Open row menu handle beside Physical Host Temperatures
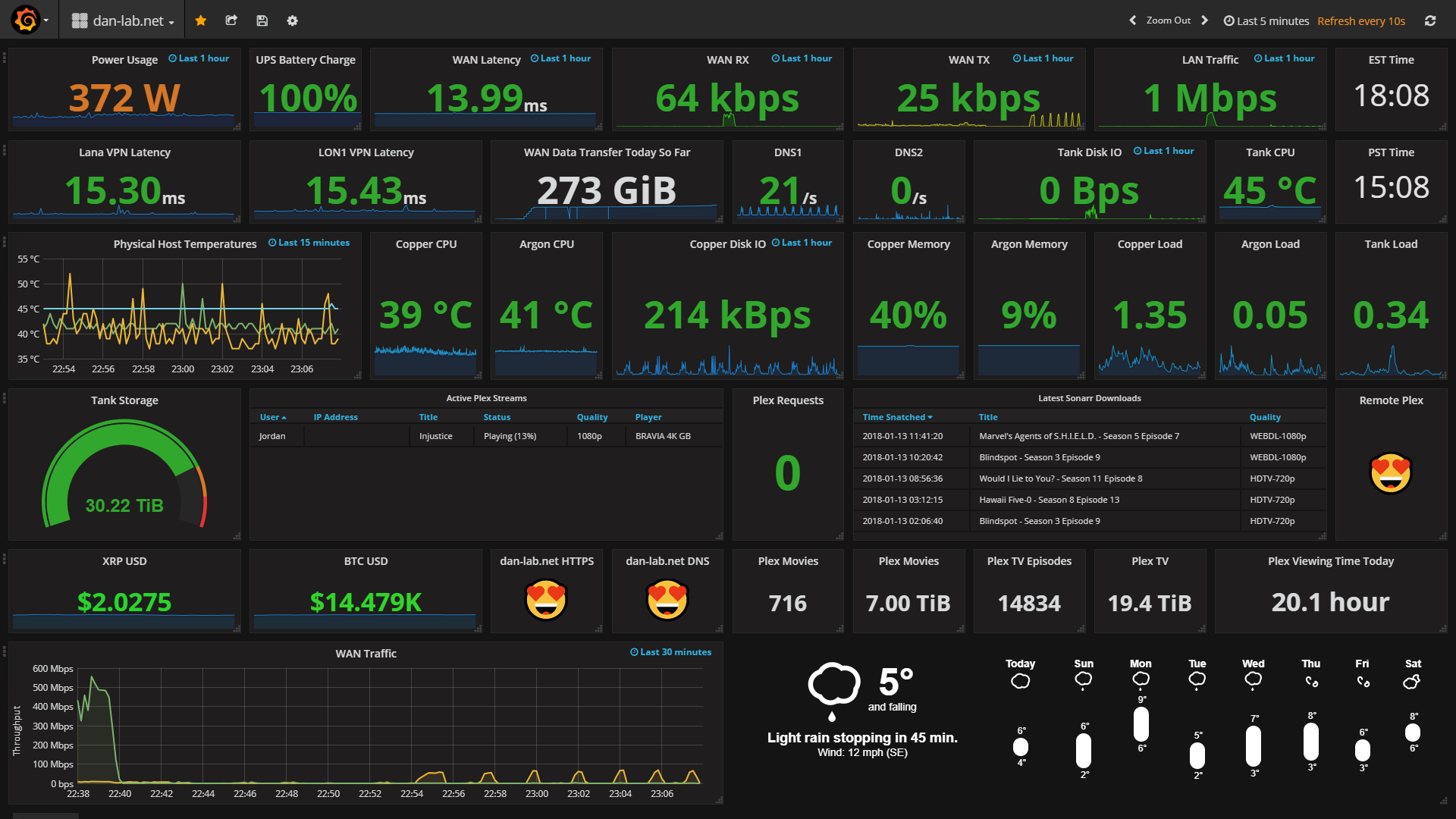 [x=5, y=242]
